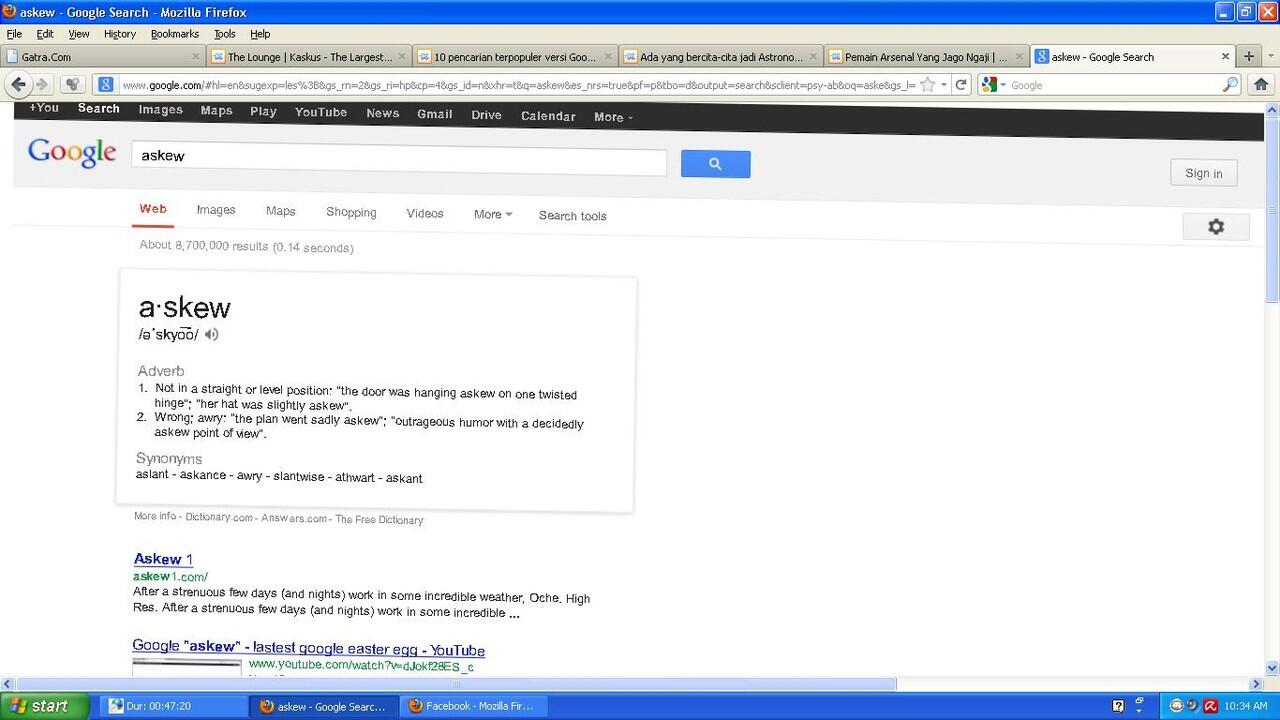The width and height of the screenshot is (1280, 720).
Task: Click the YouTube result video thumbnail
Action: [187, 667]
